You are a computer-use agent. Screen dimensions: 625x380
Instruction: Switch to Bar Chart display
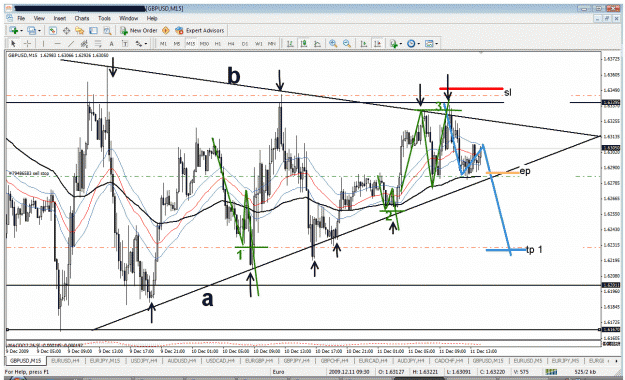(290, 43)
